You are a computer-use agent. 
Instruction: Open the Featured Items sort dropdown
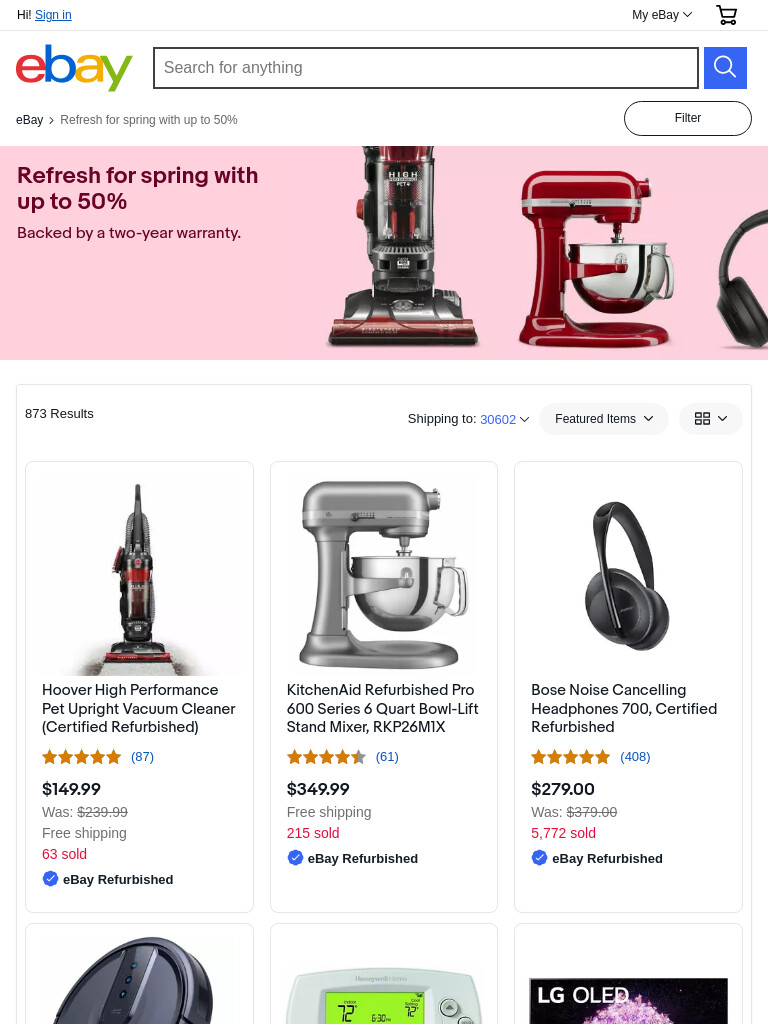[603, 419]
